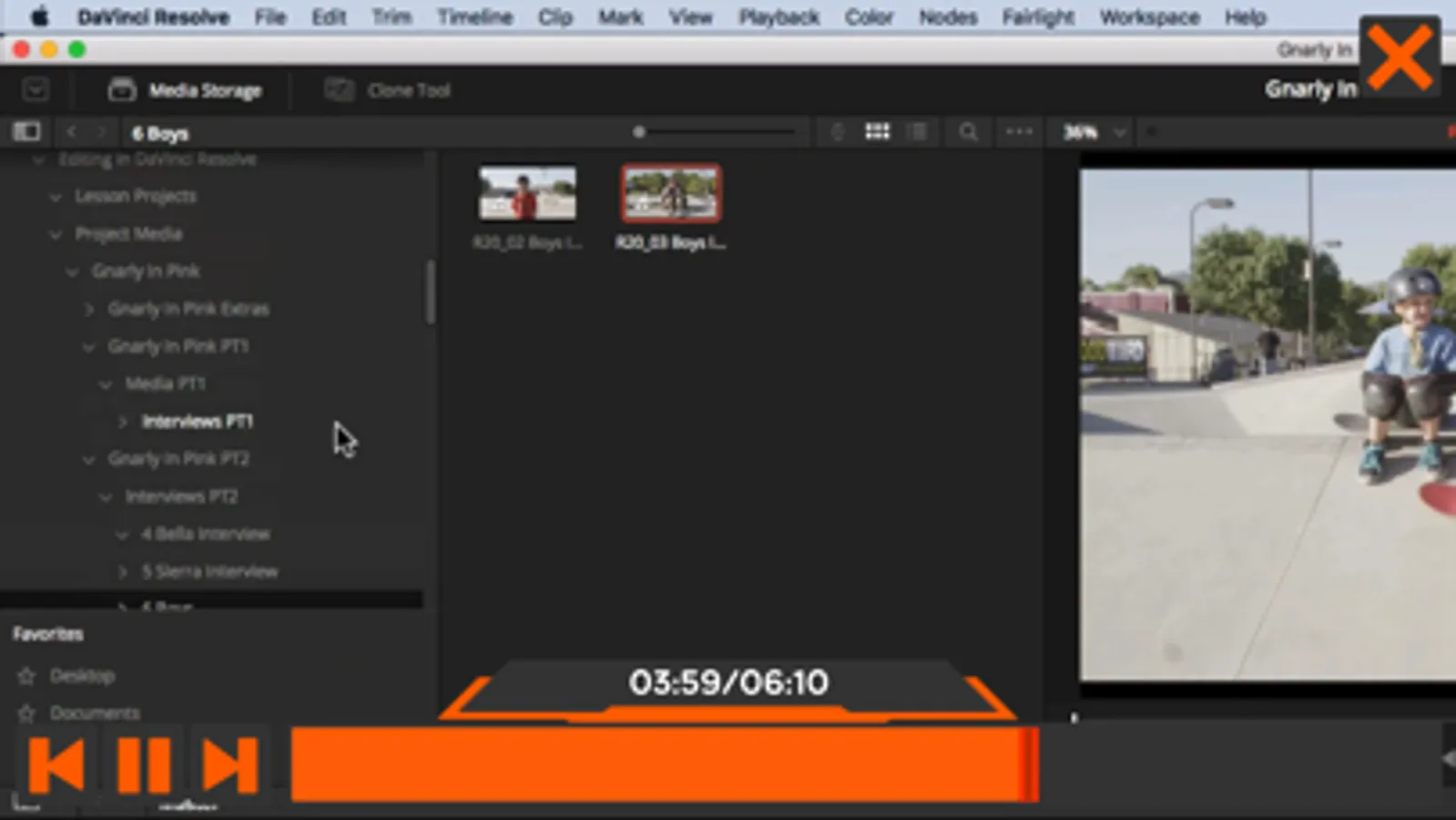Click the search magnifier icon
Viewport: 1456px width, 820px height.
point(968,133)
